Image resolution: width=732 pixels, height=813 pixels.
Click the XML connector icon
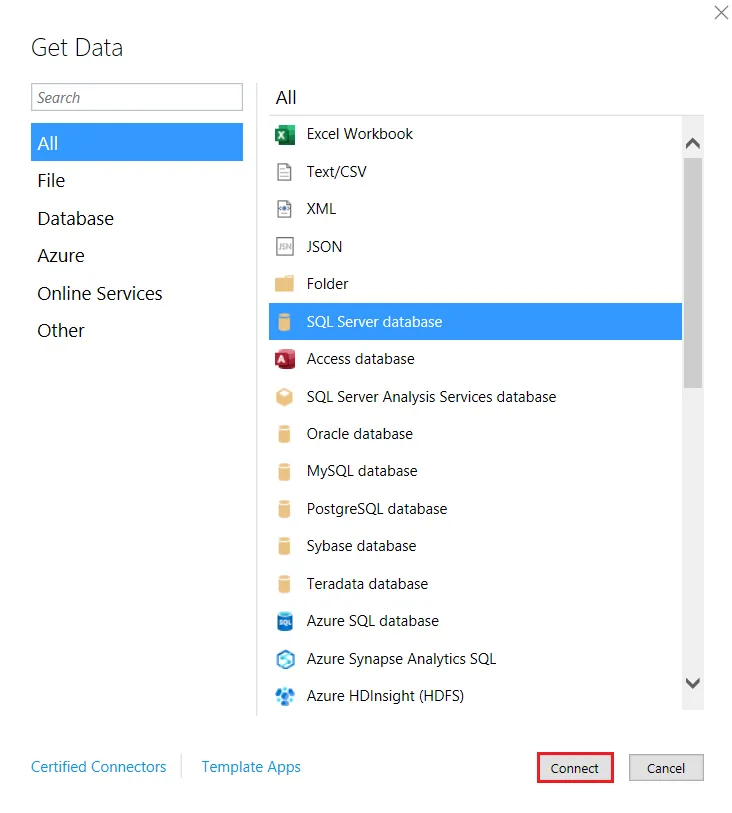click(285, 209)
